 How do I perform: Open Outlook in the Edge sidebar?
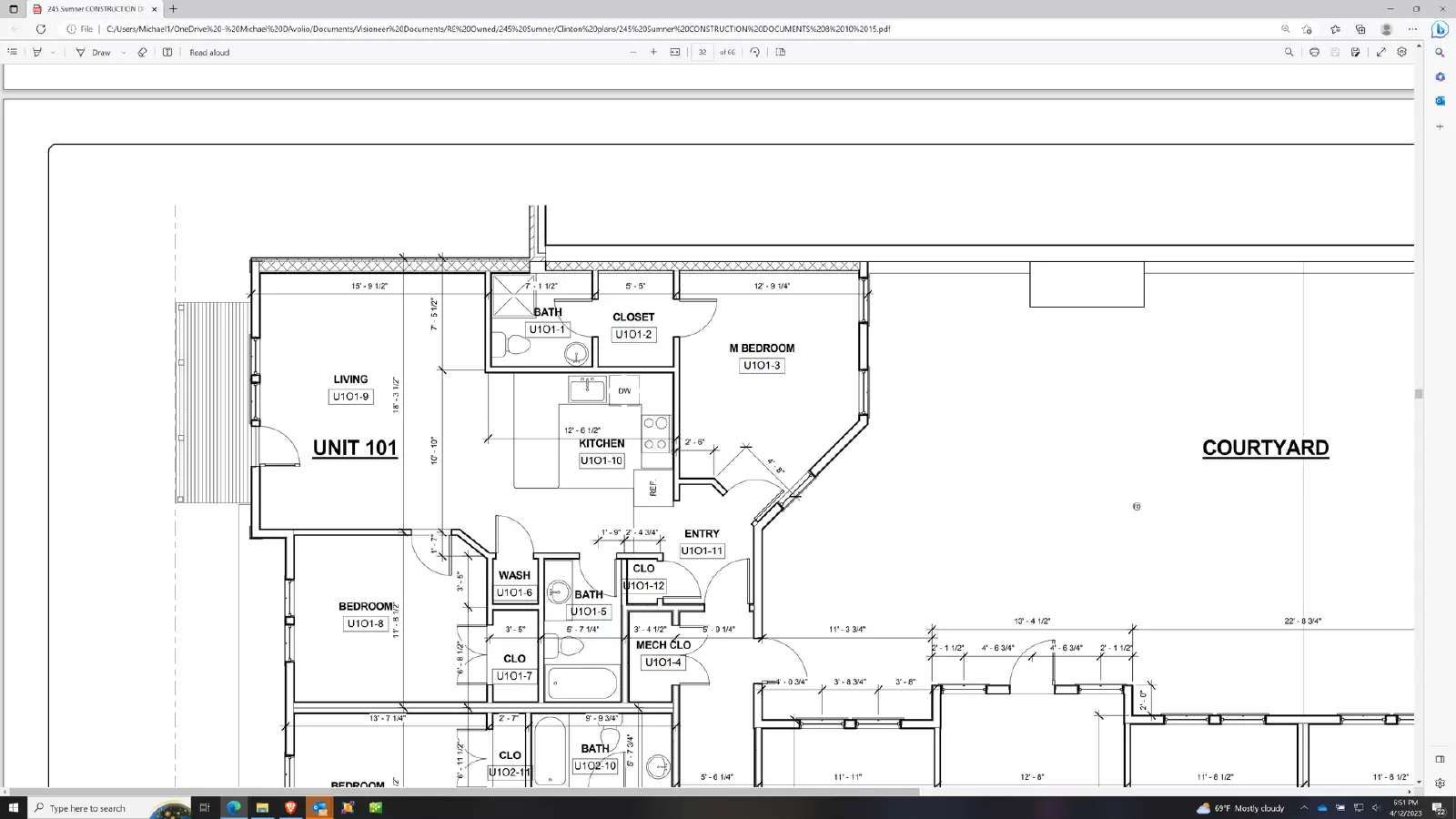coord(1440,100)
